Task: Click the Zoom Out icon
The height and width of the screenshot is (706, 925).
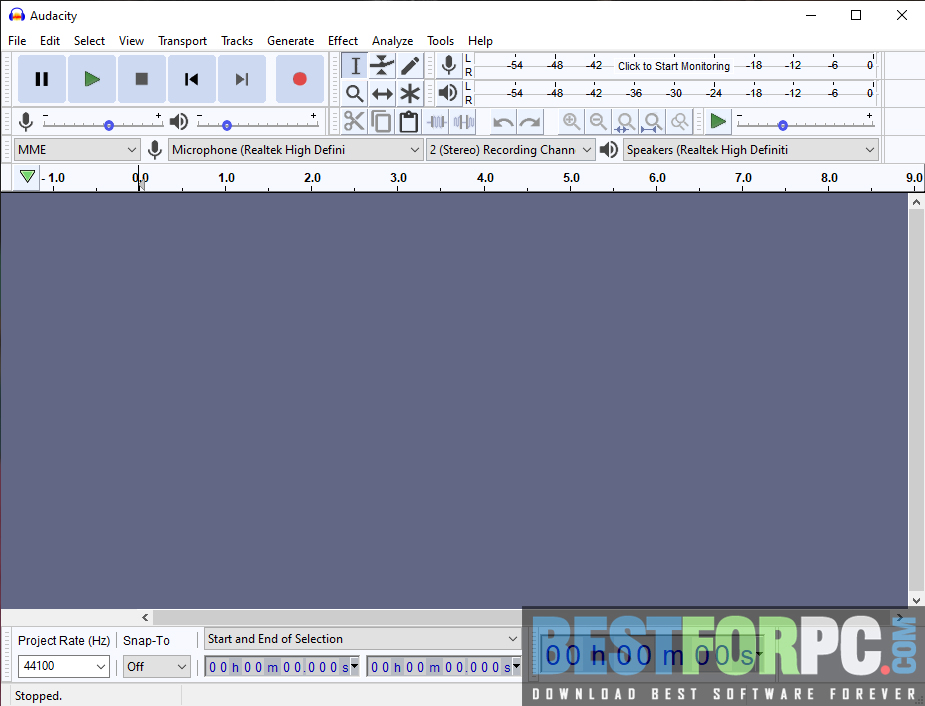Action: coord(598,122)
